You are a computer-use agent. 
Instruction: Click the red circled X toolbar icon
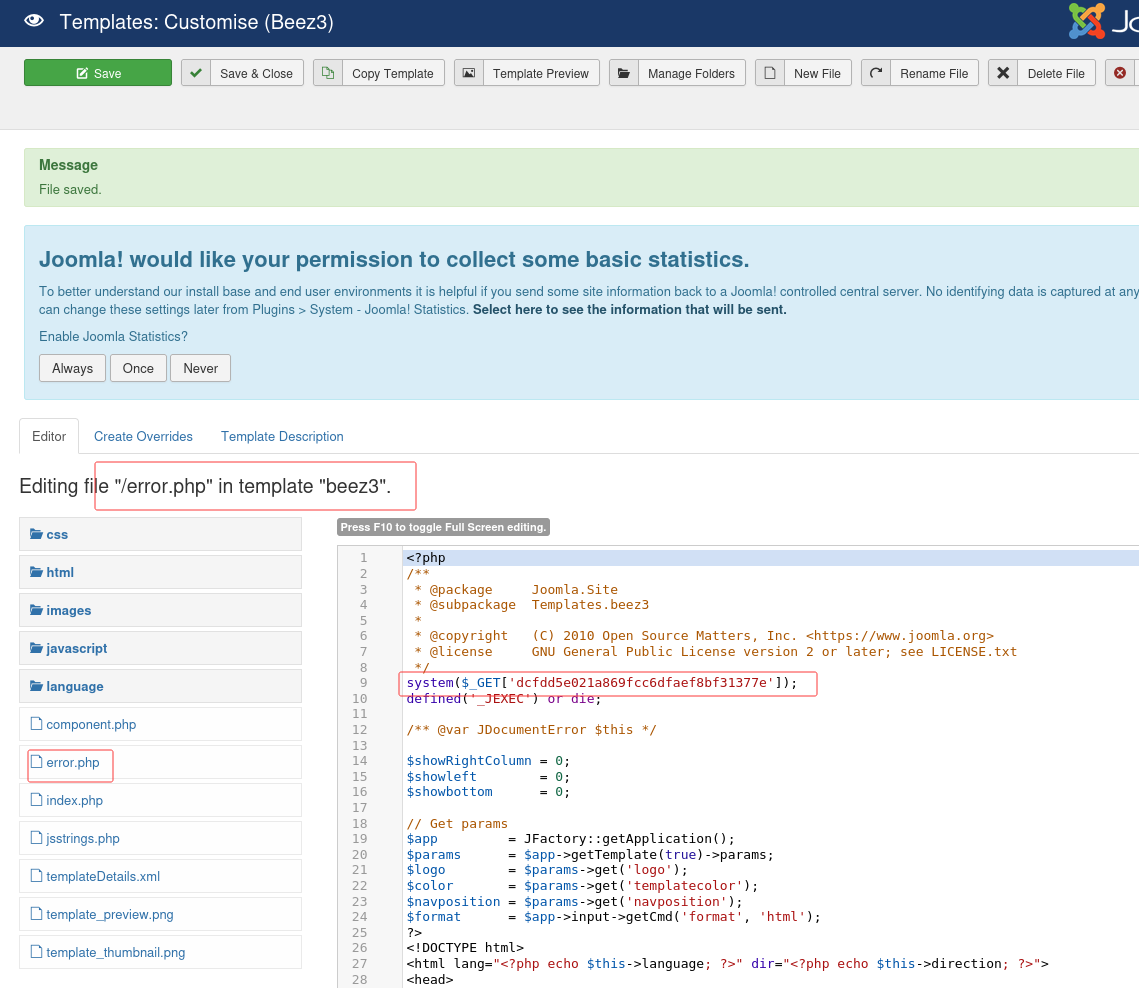[1120, 73]
